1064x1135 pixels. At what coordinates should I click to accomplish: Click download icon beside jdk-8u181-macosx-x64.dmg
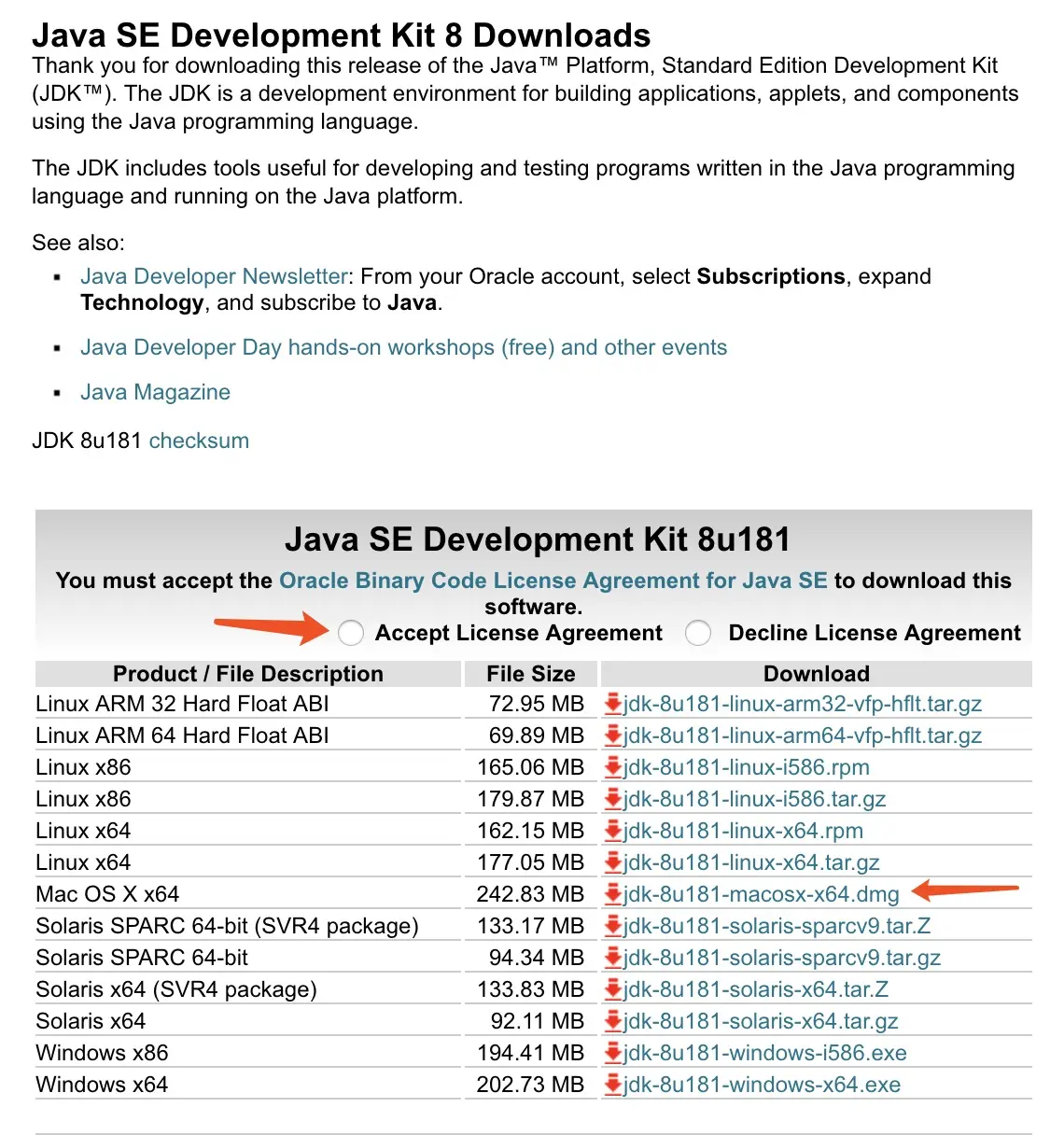613,894
